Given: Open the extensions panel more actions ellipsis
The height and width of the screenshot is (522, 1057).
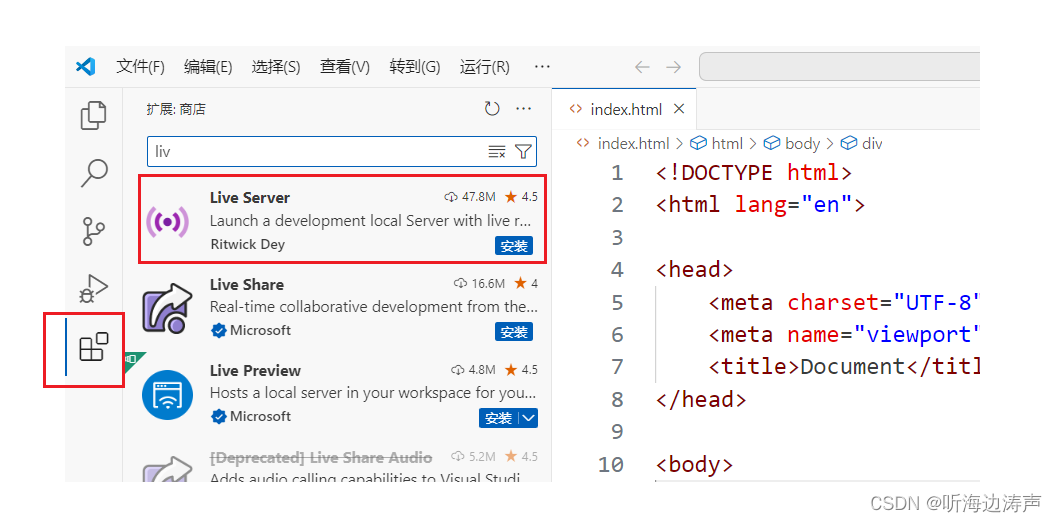Looking at the screenshot, I should pos(524,109).
